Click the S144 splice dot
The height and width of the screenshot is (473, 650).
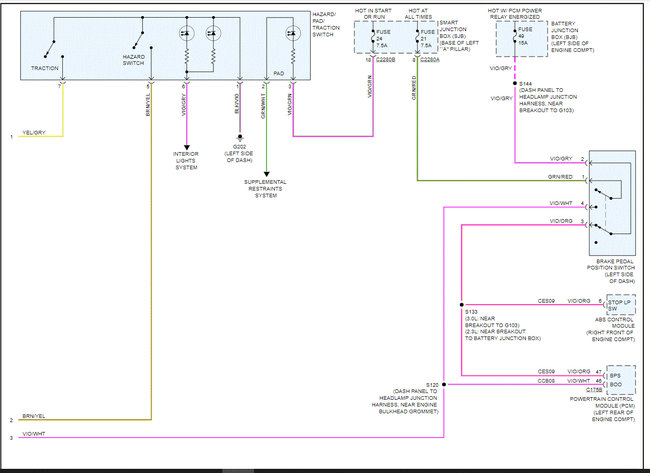pyautogui.click(x=515, y=83)
